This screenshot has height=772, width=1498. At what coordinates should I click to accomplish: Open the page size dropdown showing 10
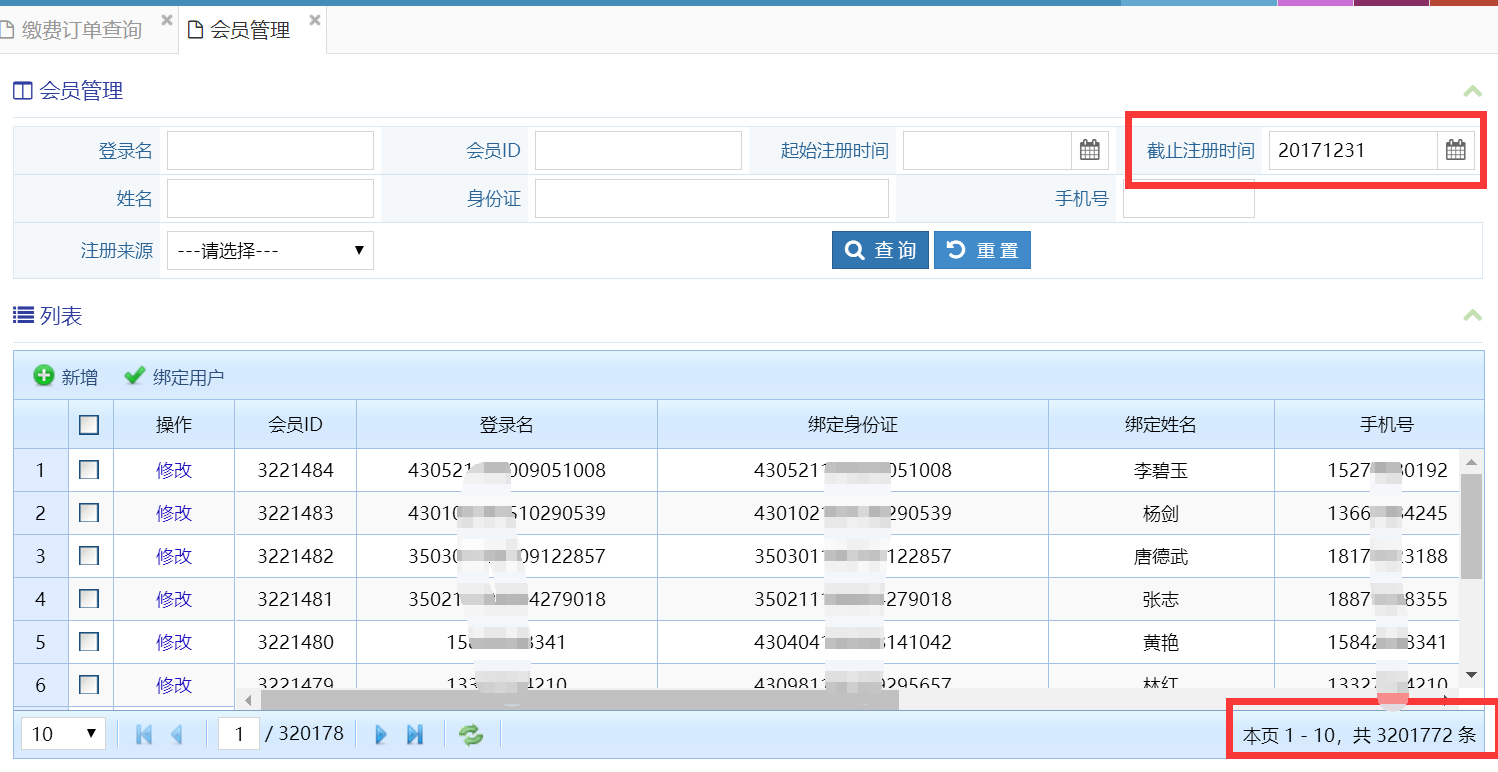click(63, 734)
